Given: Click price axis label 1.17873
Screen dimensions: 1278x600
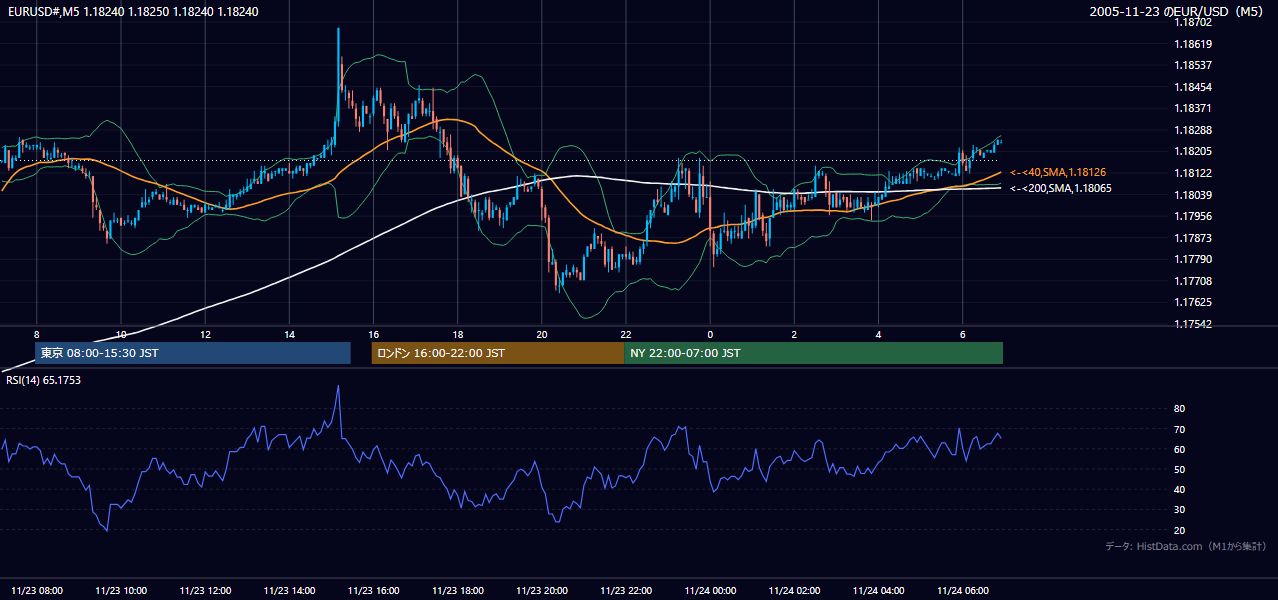Looking at the screenshot, I should pyautogui.click(x=1193, y=238).
